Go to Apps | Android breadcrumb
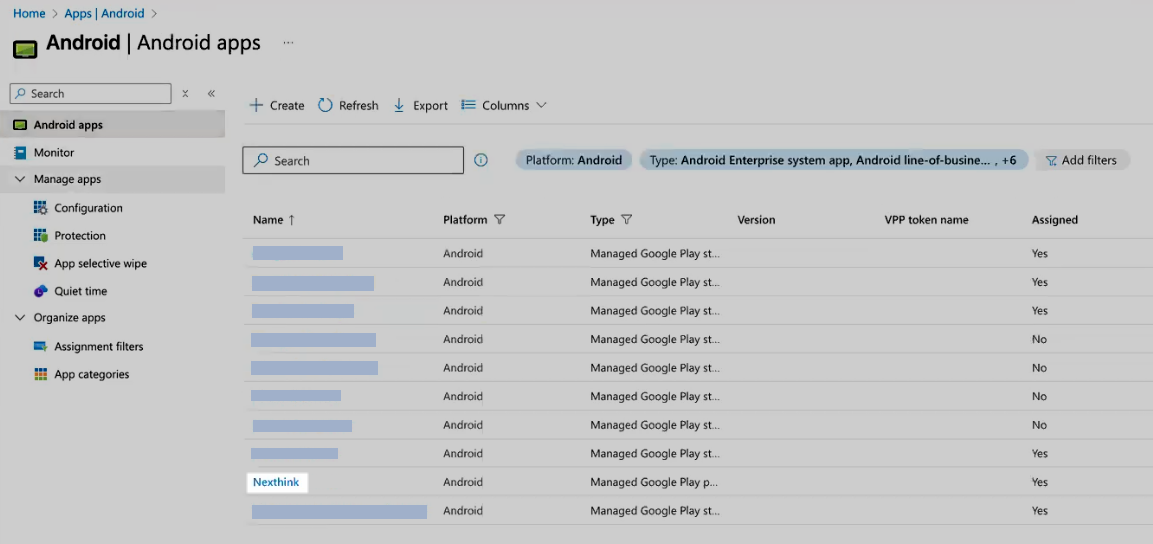Image resolution: width=1153 pixels, height=544 pixels. 104,13
